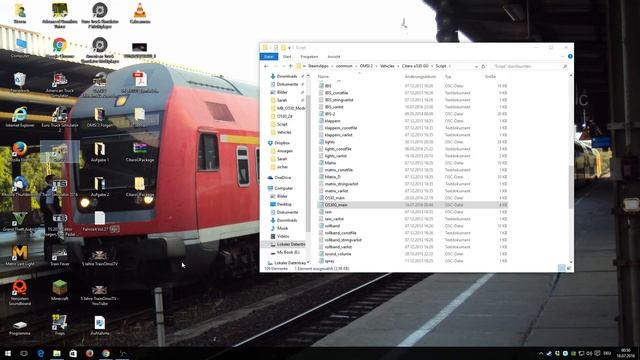
Task: Switch to details view icon in status bar
Action: [562, 268]
